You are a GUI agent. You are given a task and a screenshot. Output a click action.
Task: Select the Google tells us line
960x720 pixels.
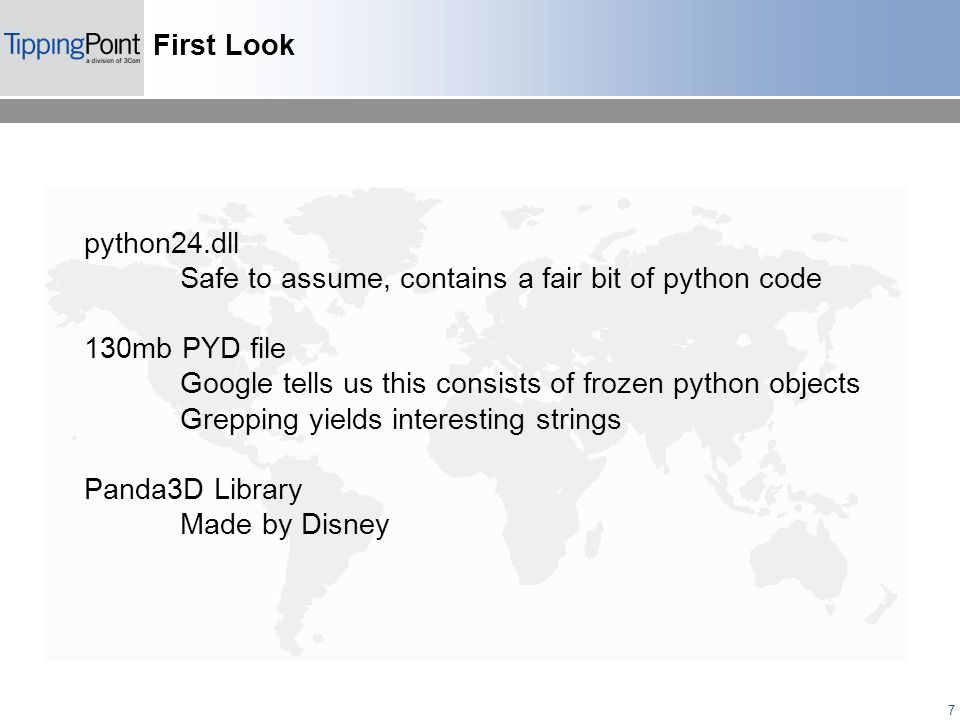520,384
